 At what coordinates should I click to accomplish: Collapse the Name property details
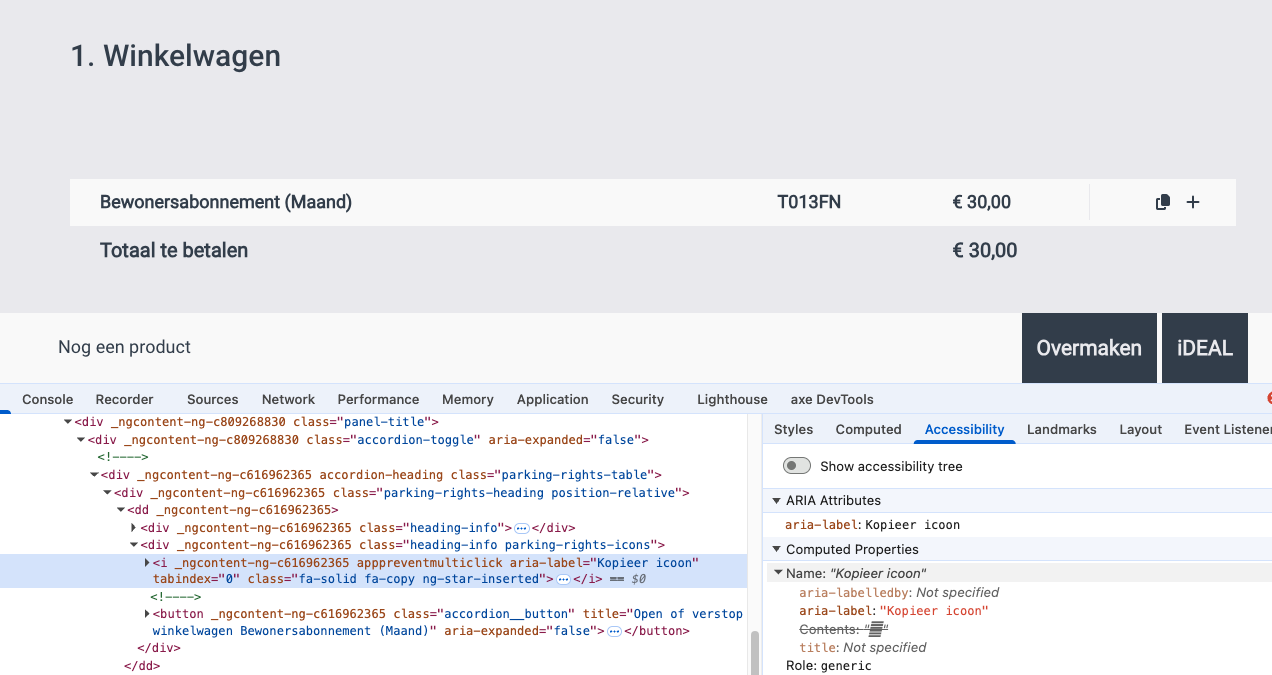tap(779, 573)
